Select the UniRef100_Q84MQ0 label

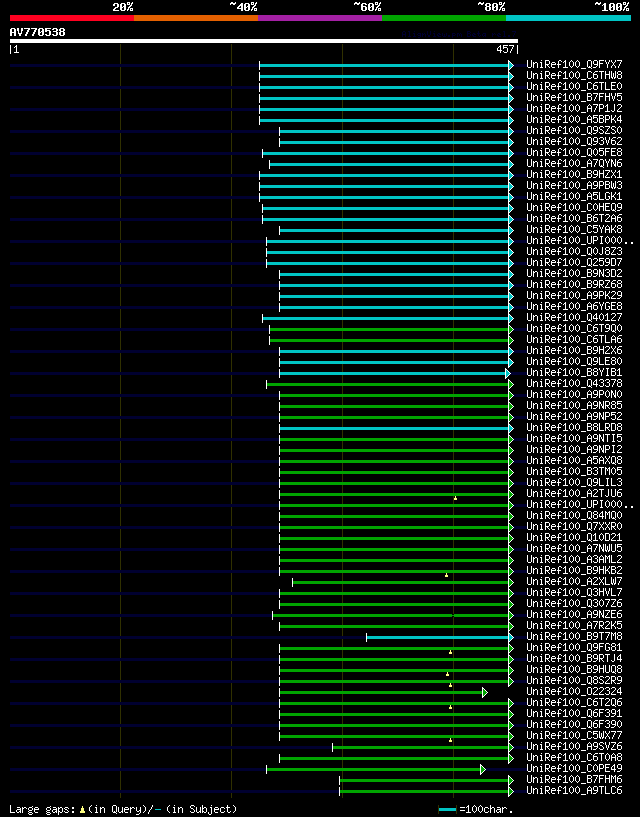tap(574, 516)
